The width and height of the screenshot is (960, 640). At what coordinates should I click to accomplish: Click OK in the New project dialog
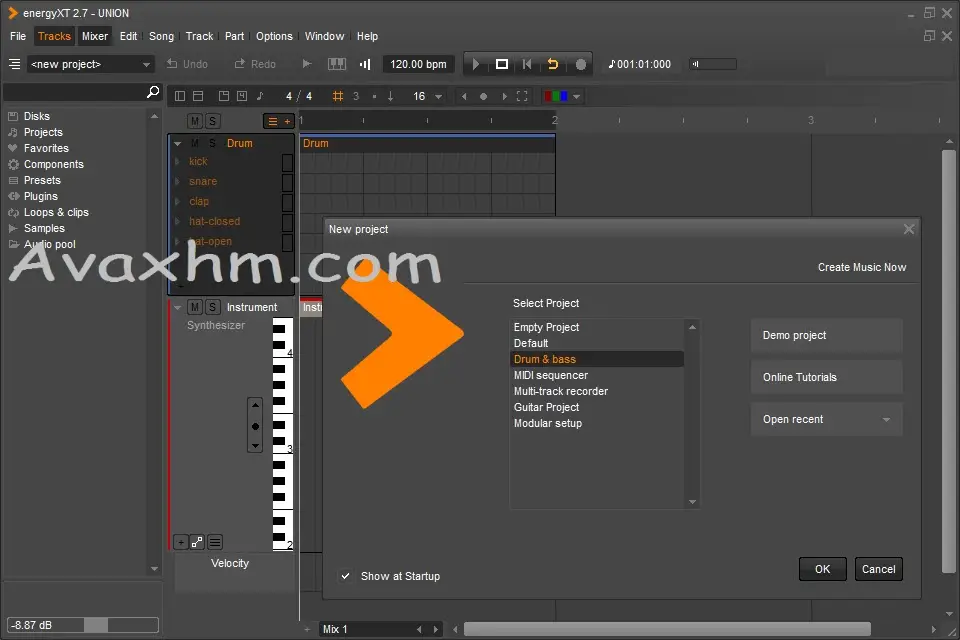pos(823,569)
